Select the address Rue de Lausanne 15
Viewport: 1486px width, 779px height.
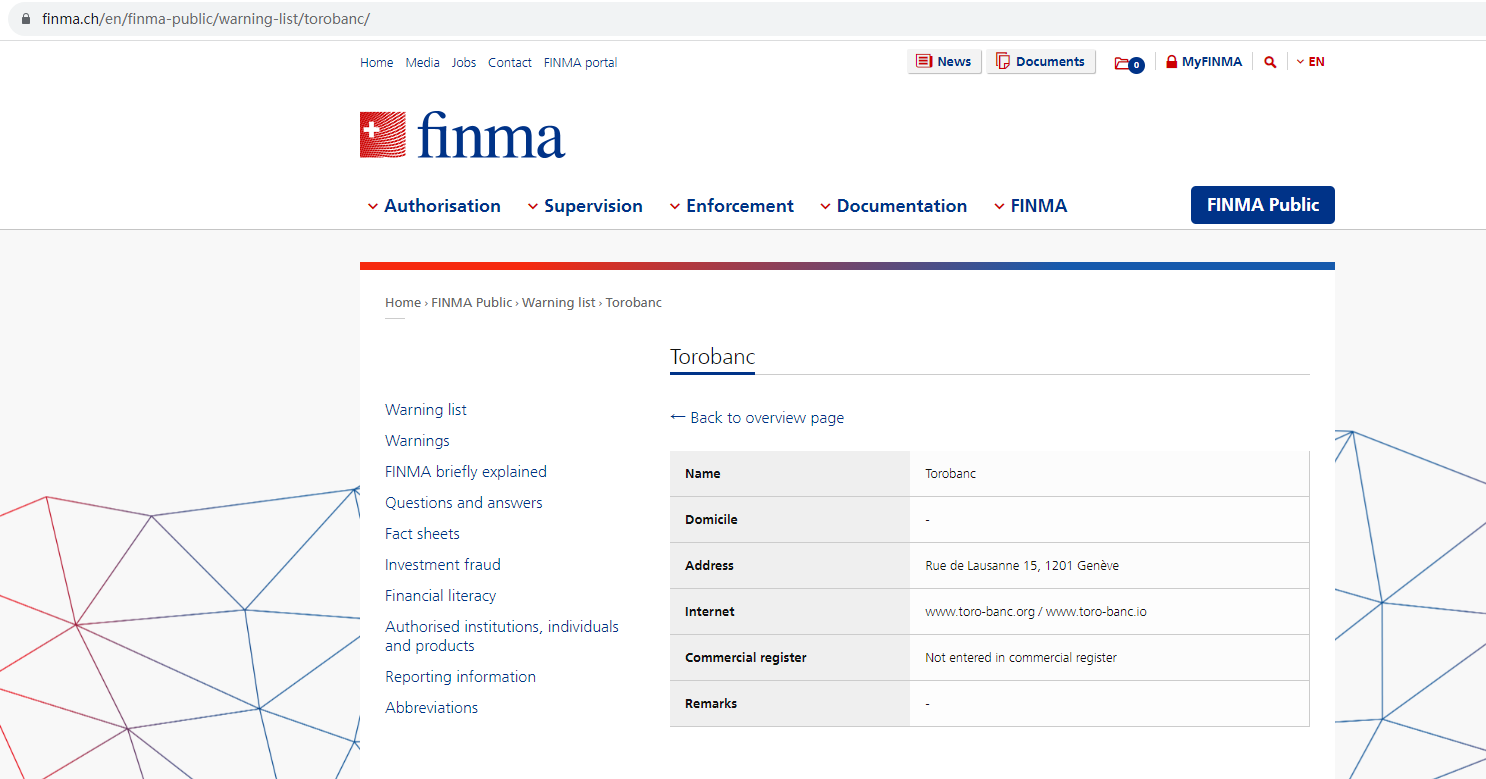coord(1022,566)
